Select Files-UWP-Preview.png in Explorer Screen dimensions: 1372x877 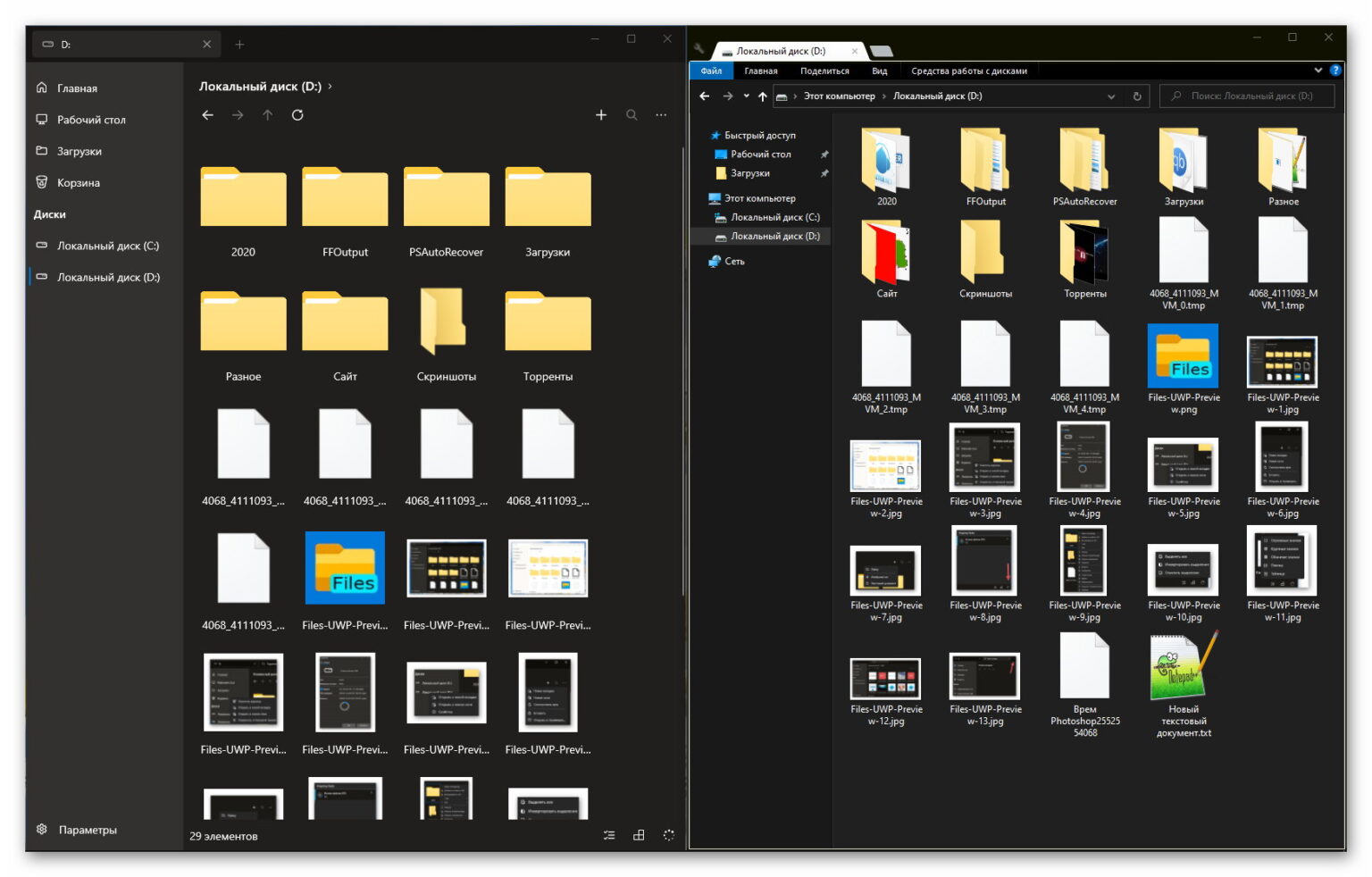(1184, 369)
